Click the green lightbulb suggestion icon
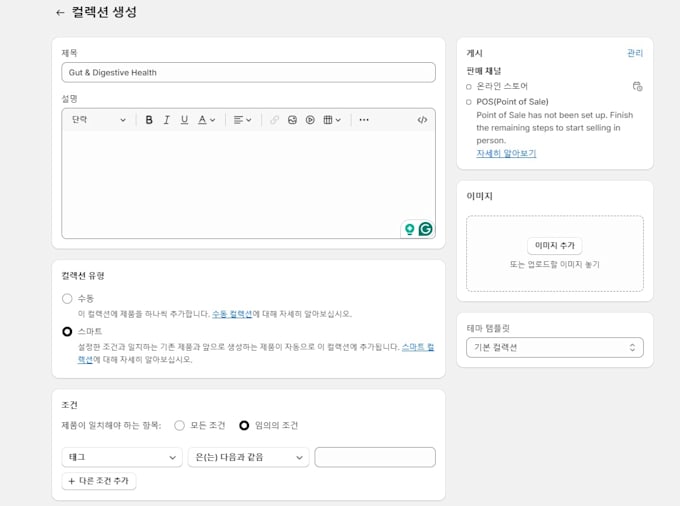Screen dimensions: 680x506 (409, 229)
